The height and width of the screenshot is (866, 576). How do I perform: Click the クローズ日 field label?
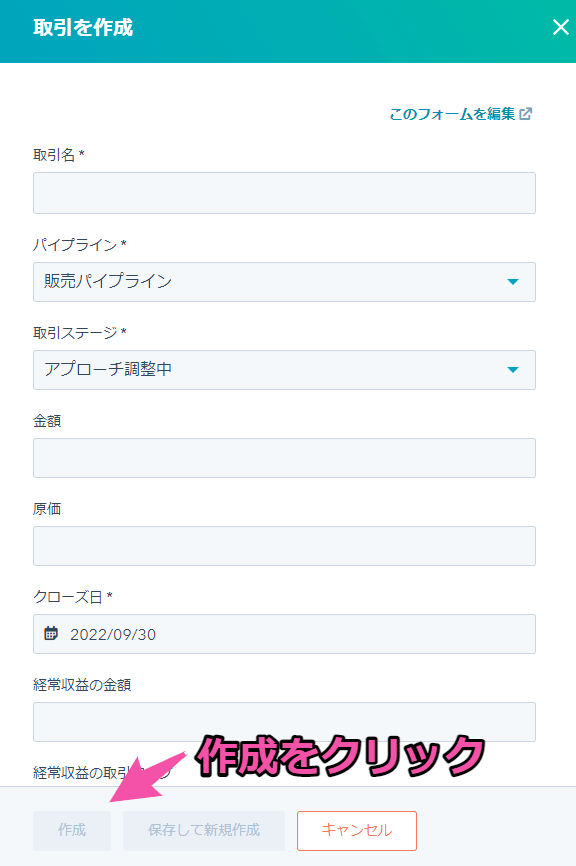coord(68,596)
